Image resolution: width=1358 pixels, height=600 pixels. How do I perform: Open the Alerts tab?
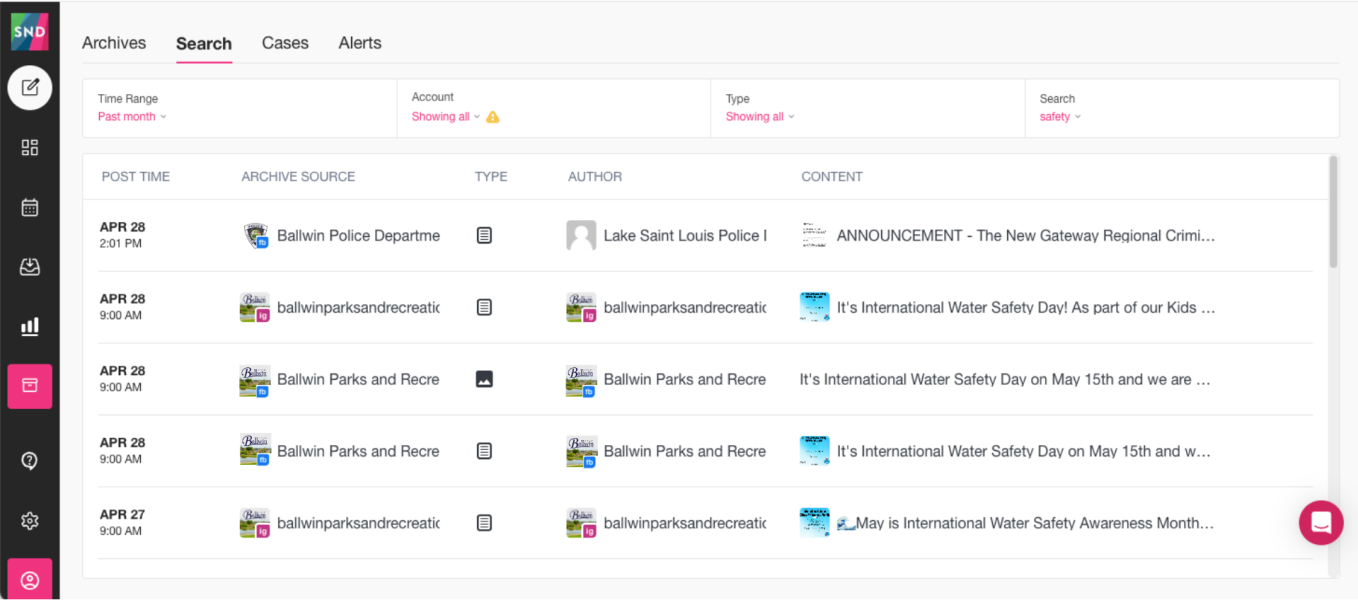[360, 43]
